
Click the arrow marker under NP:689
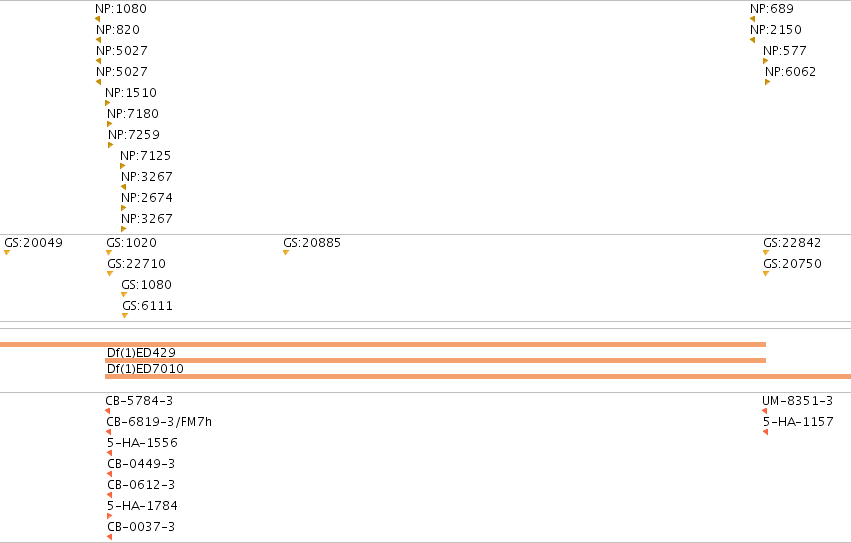coord(752,19)
